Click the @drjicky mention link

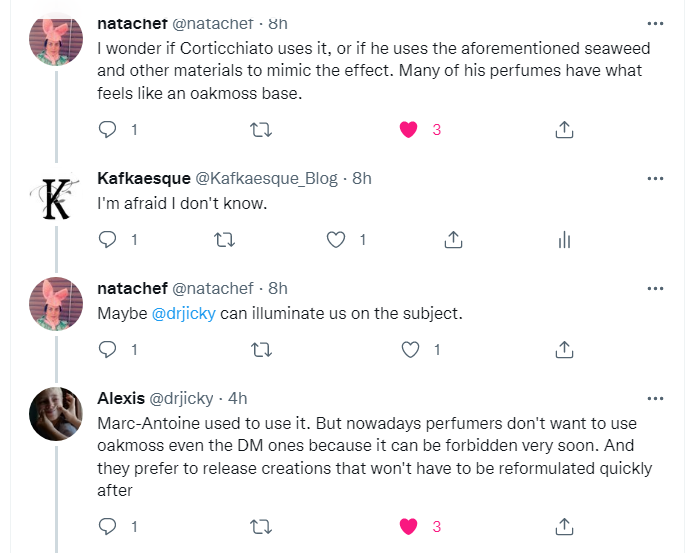coord(183,313)
